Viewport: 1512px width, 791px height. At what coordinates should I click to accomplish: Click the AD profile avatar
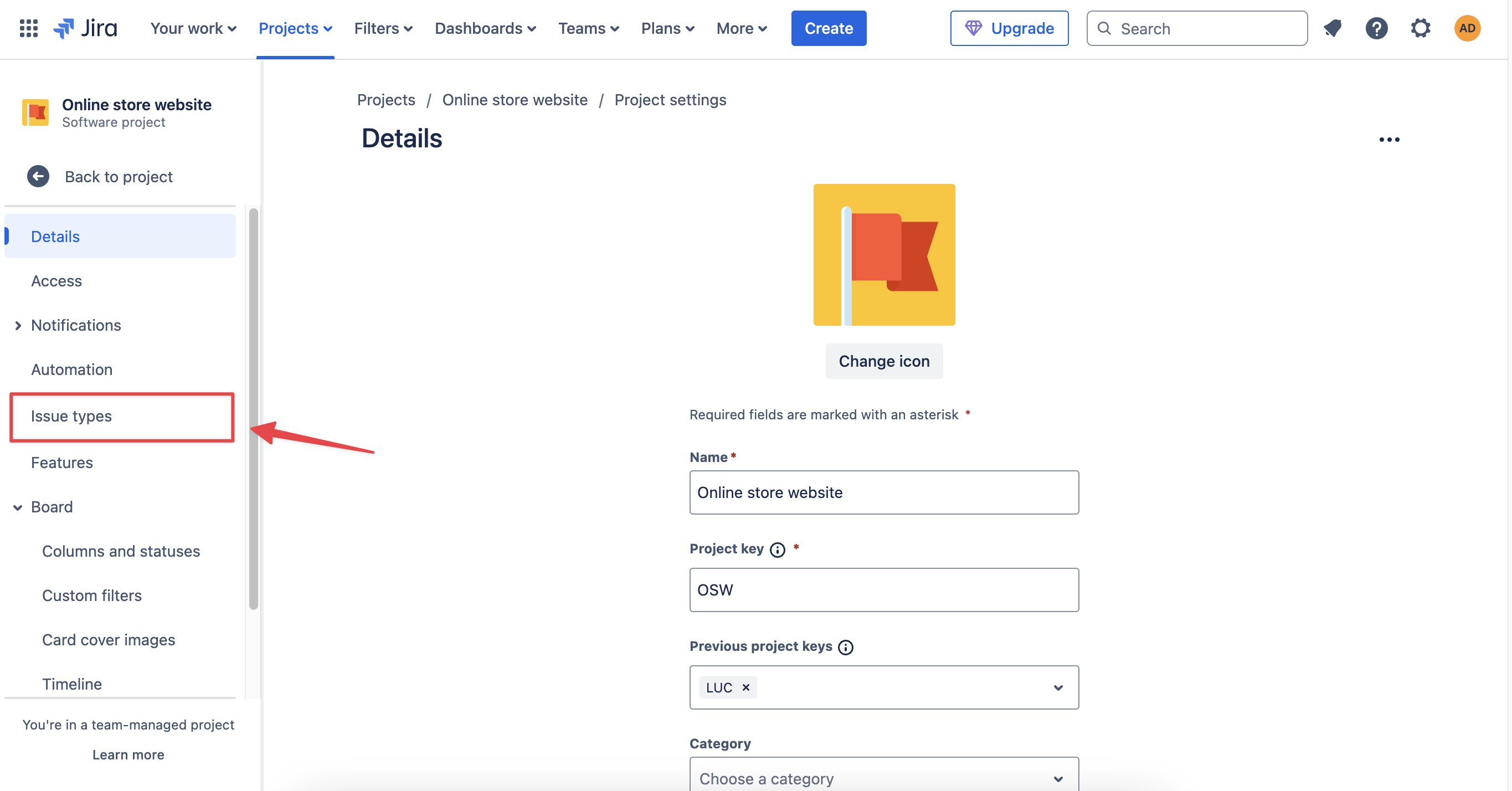tap(1466, 28)
